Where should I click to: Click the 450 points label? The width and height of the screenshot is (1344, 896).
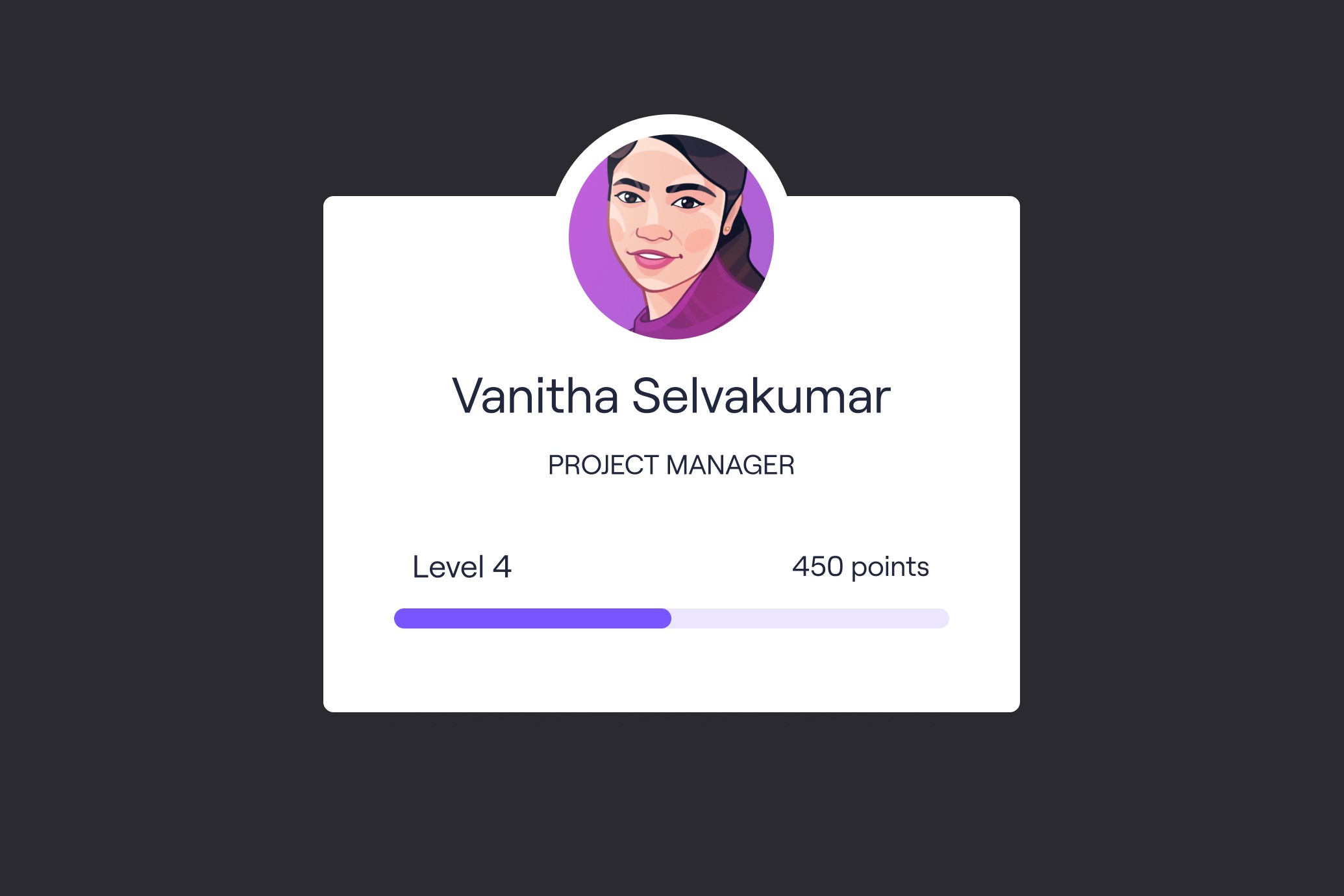click(860, 567)
